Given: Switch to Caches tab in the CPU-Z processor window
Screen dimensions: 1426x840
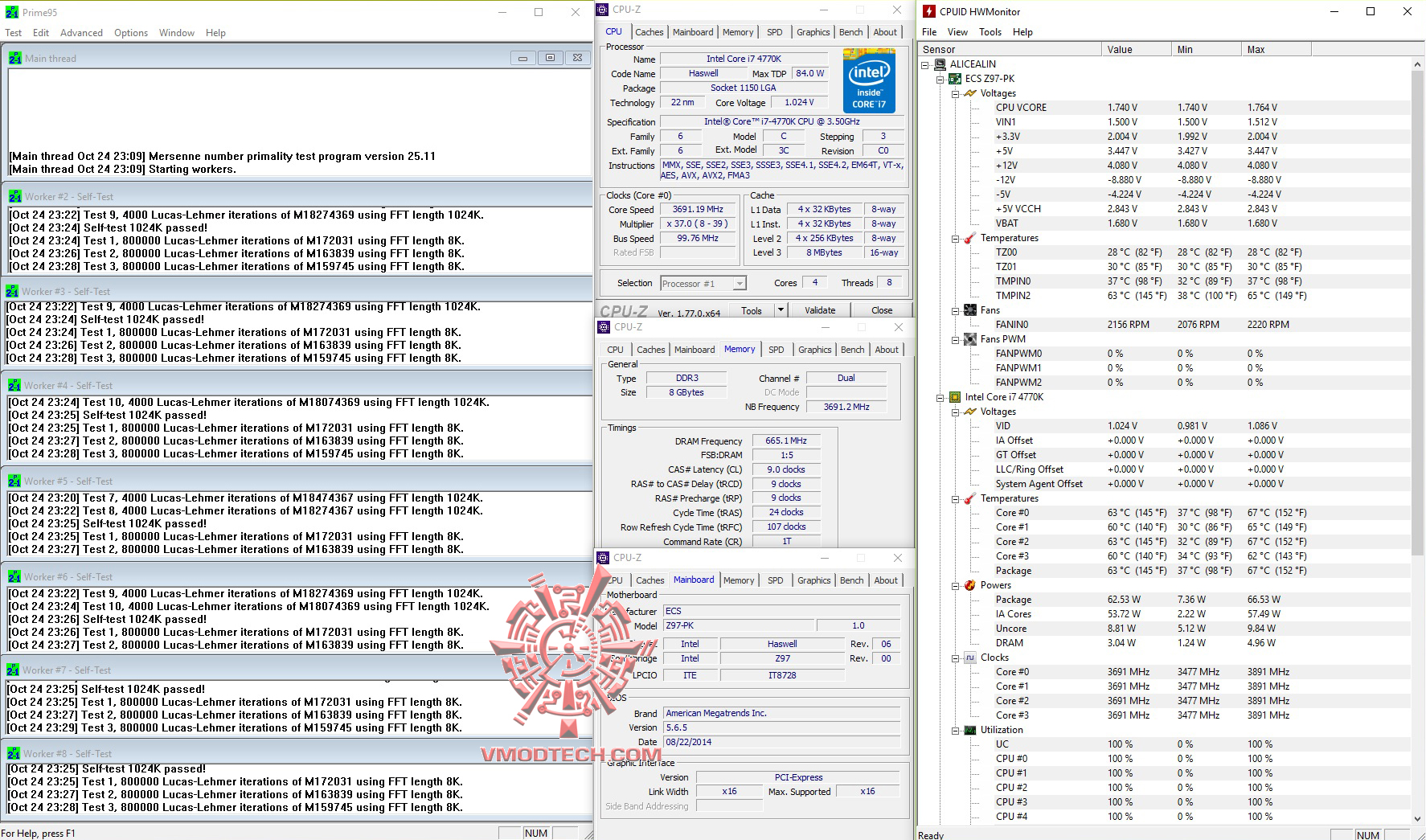Looking at the screenshot, I should pyautogui.click(x=649, y=32).
